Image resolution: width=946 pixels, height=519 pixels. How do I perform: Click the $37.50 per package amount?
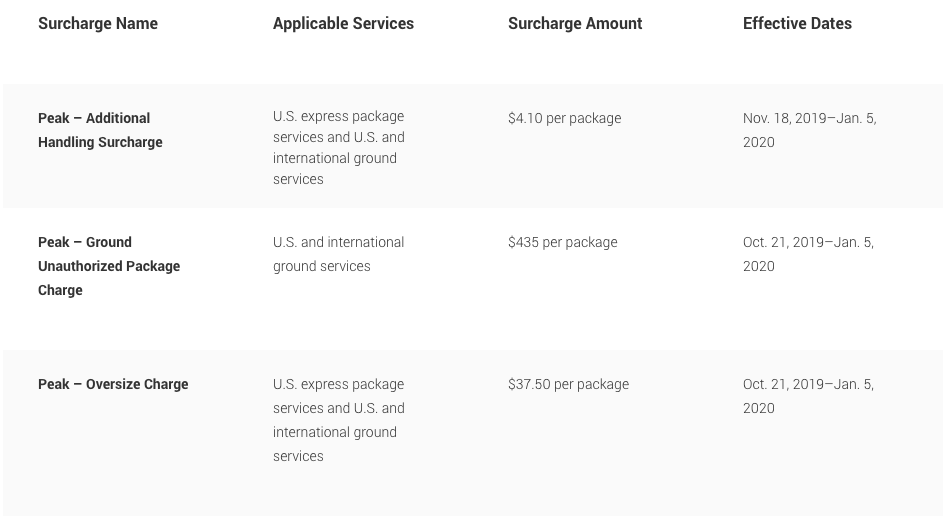point(568,384)
